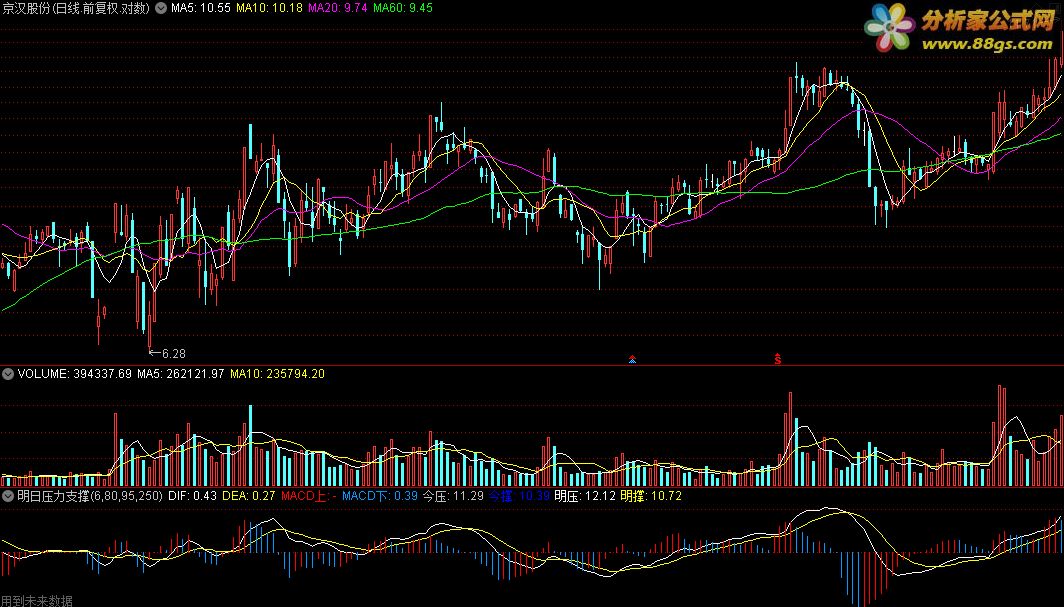
Task: Click the MA5: 10.55 price average label
Action: pyautogui.click(x=201, y=8)
